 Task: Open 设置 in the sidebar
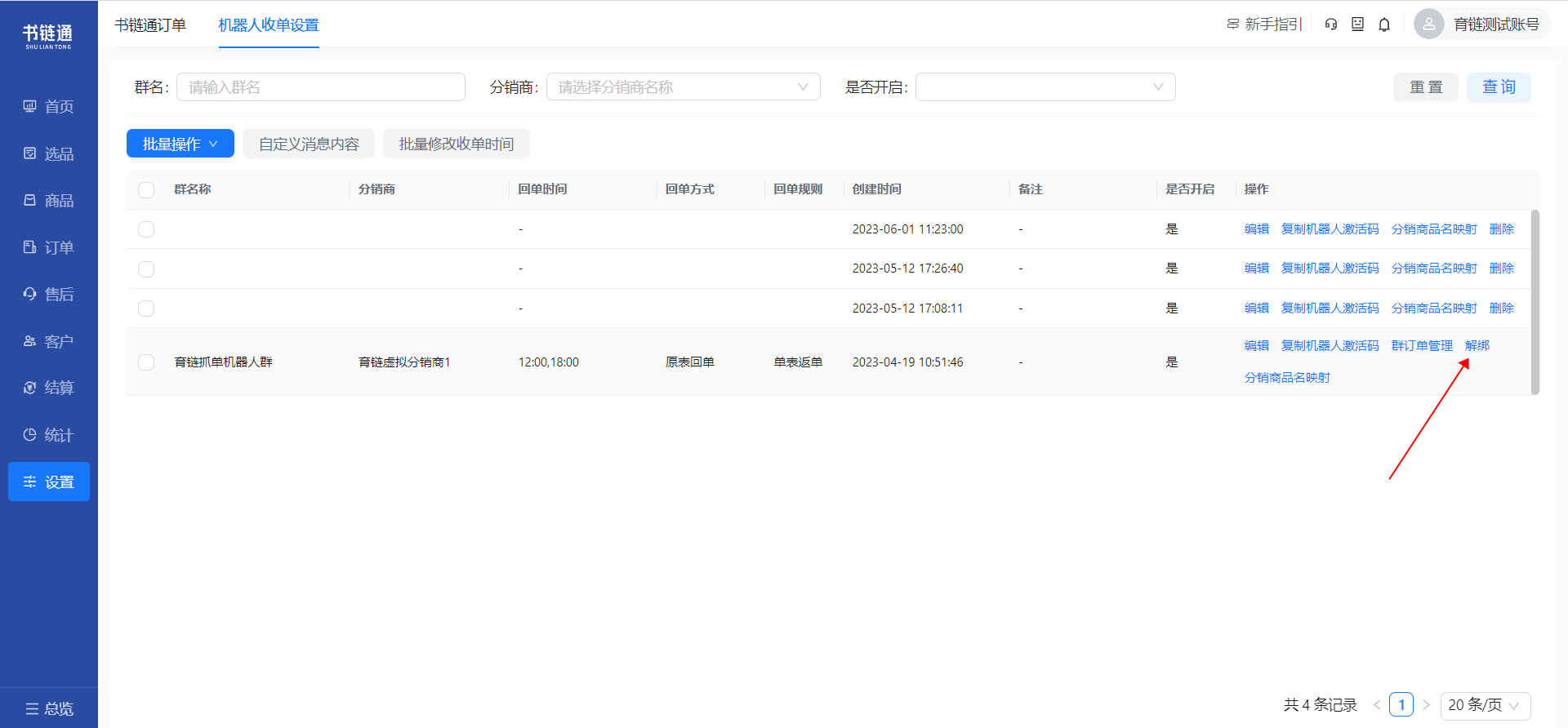pos(49,482)
